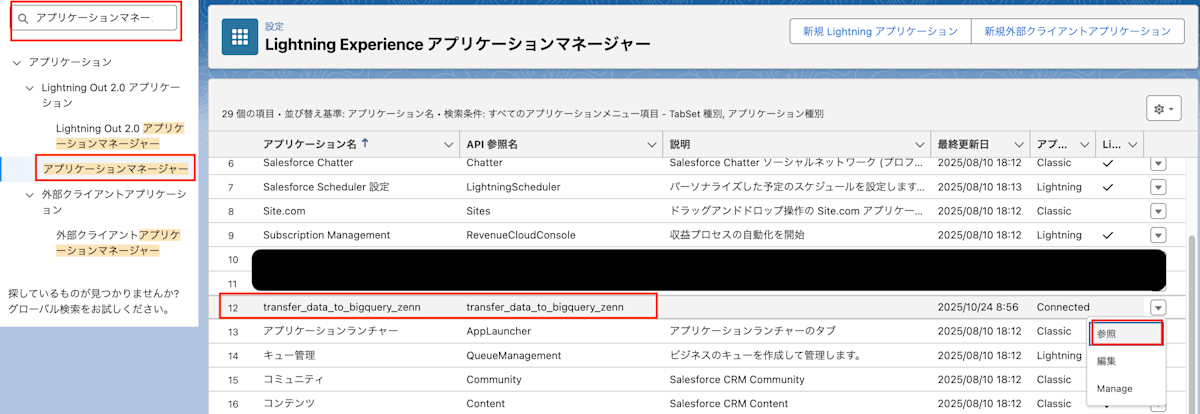Open row actions for Site.com
This screenshot has width=1200, height=414.
click(x=1158, y=211)
